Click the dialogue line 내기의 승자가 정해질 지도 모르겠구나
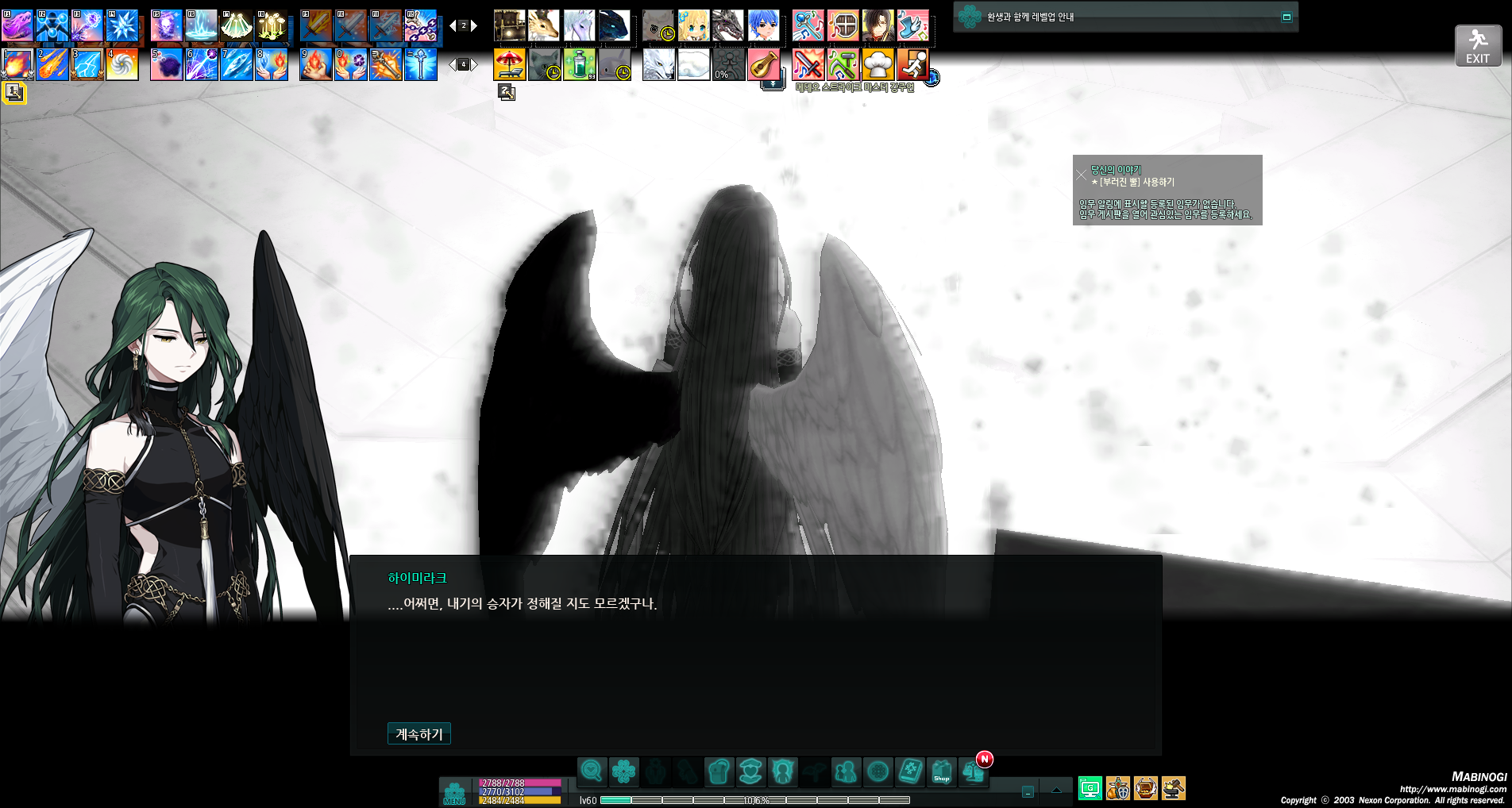 (x=553, y=603)
